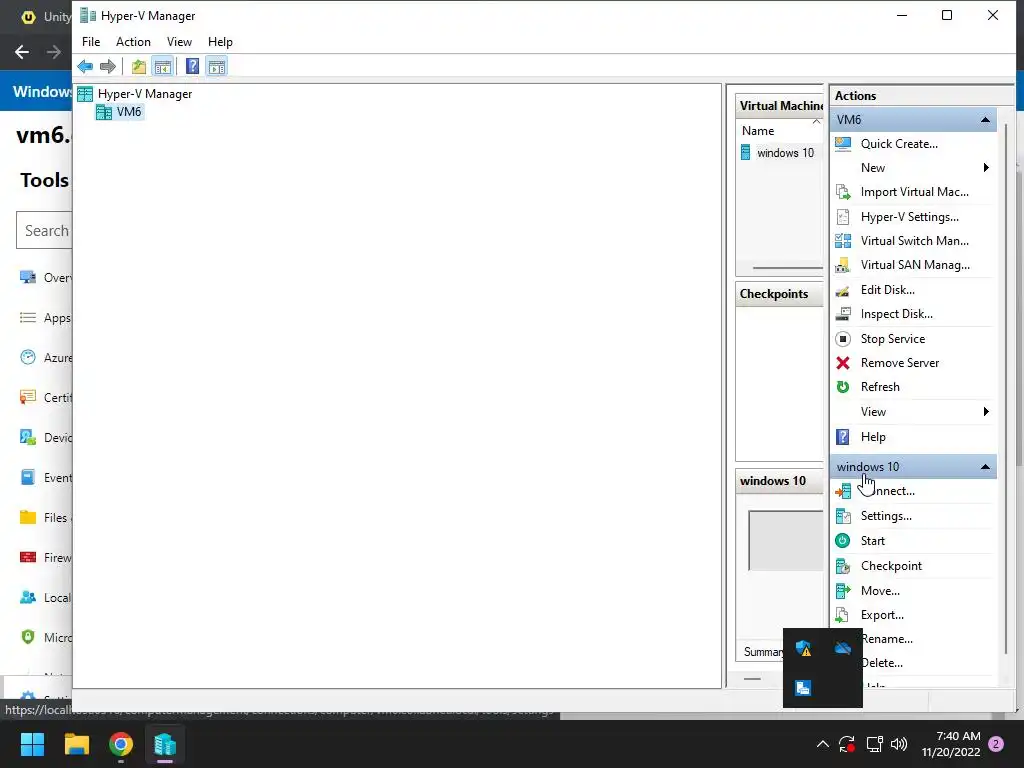Click Start to power on windows 10
The image size is (1024, 768).
point(872,541)
